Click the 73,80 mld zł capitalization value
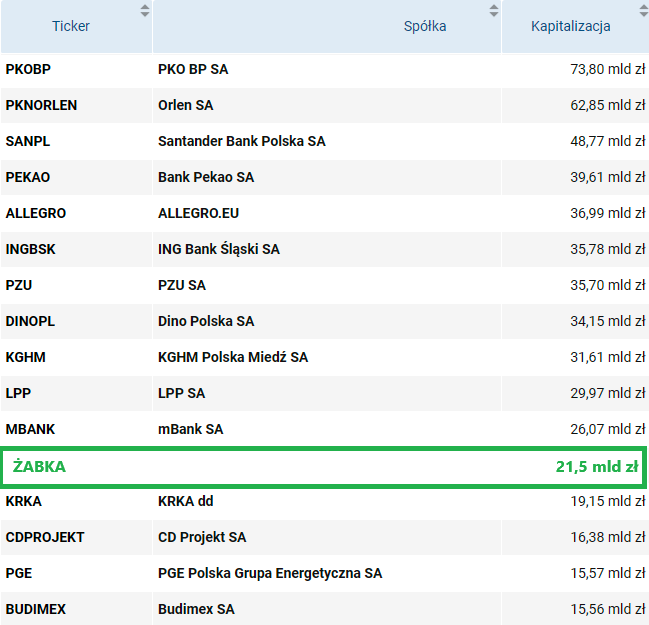This screenshot has width=649, height=625. click(608, 69)
